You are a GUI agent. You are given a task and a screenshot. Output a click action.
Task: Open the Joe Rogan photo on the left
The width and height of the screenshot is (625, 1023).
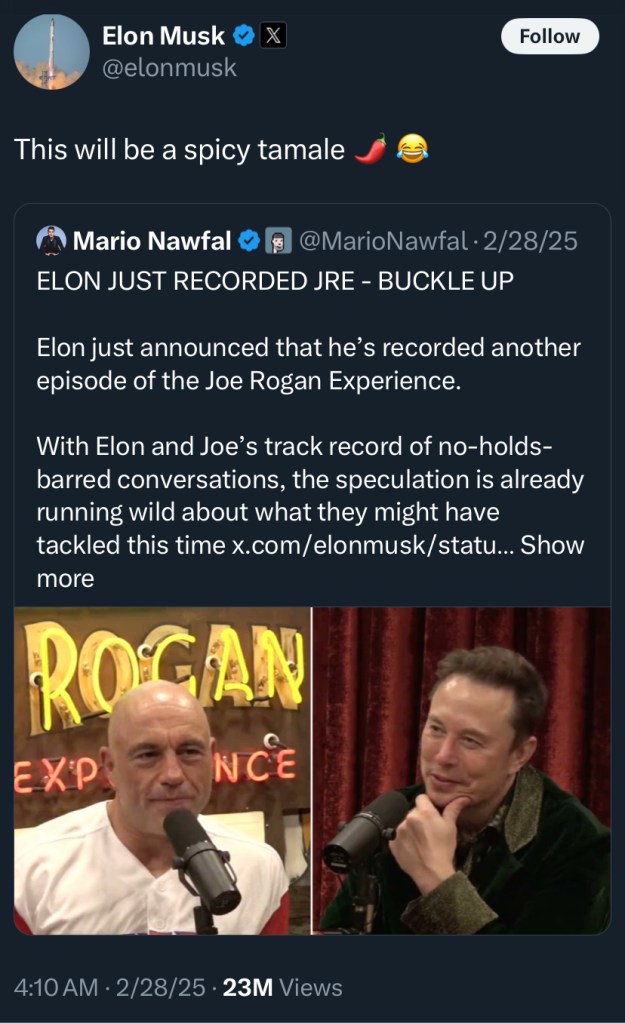[162, 770]
